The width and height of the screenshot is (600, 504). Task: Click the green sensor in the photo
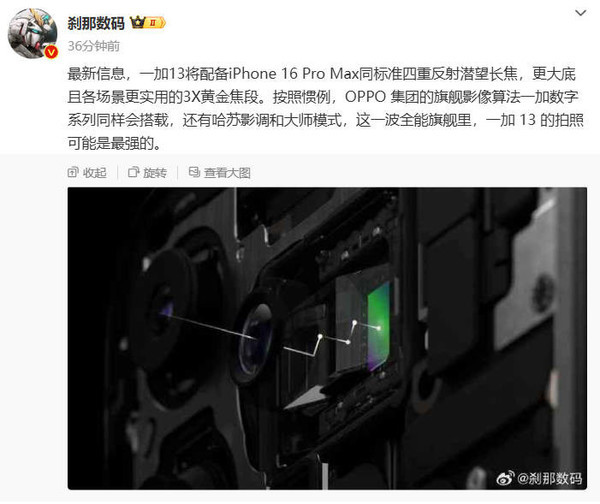pos(379,327)
